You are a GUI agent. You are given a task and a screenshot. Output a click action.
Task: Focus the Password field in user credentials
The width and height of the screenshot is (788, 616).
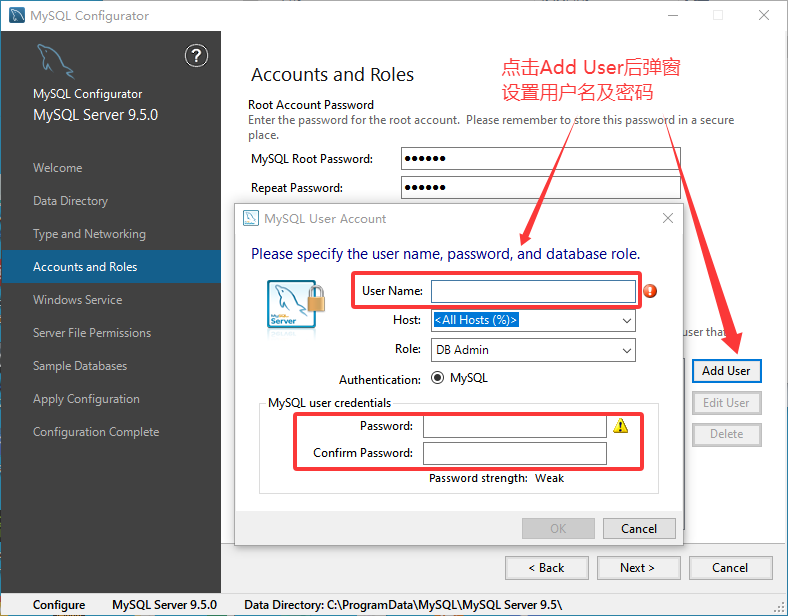pyautogui.click(x=515, y=427)
